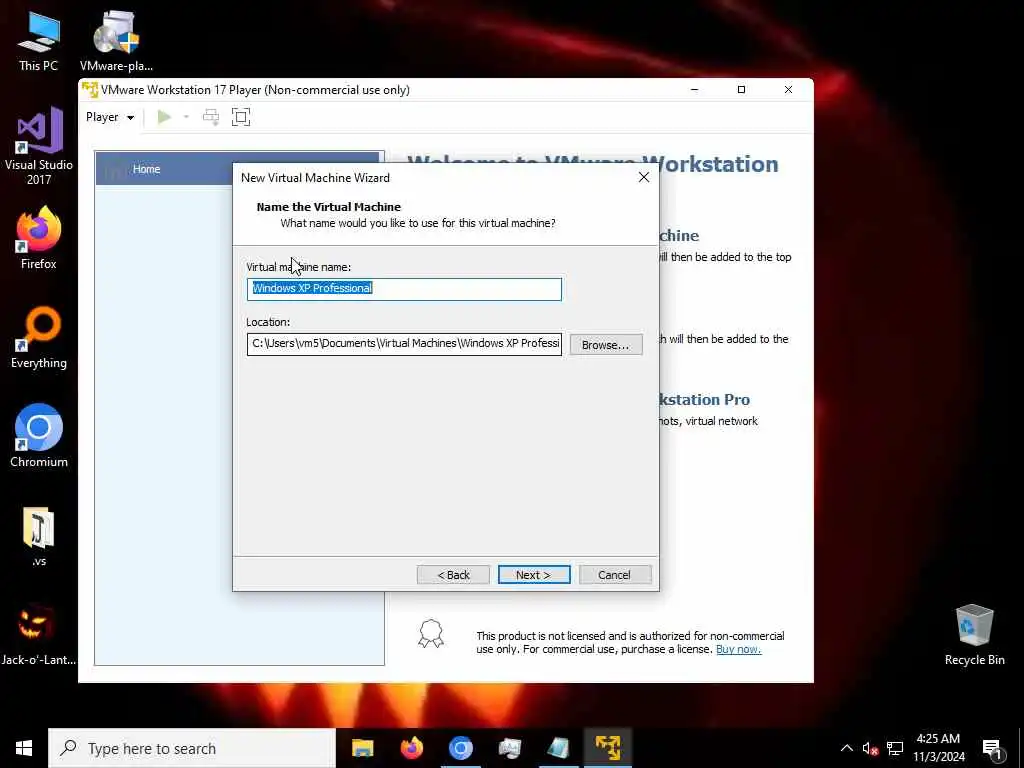Click the Enter full screen mode icon

[x=241, y=117]
